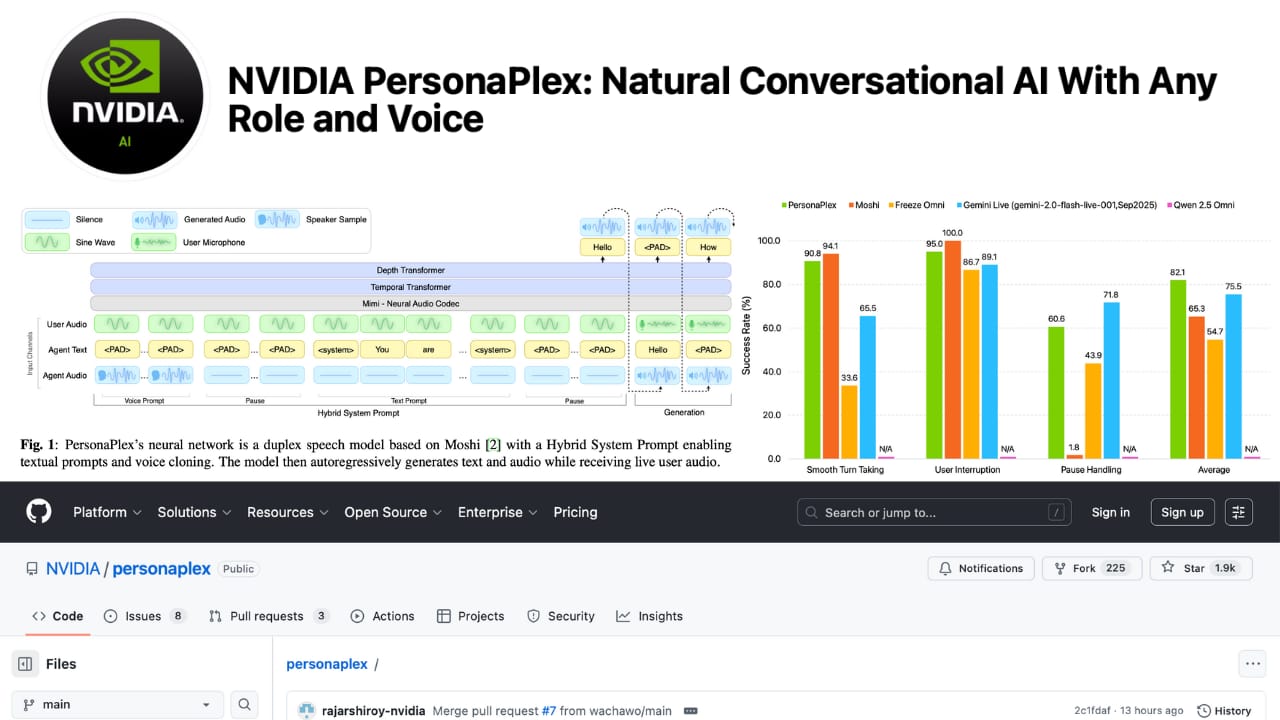Open the Projects tab

471,616
